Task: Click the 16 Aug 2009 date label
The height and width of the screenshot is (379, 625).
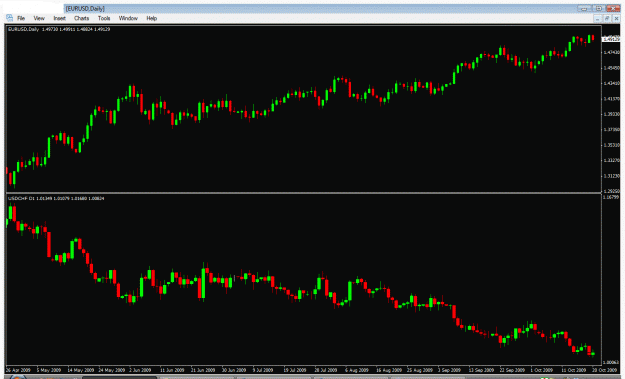Action: point(389,370)
